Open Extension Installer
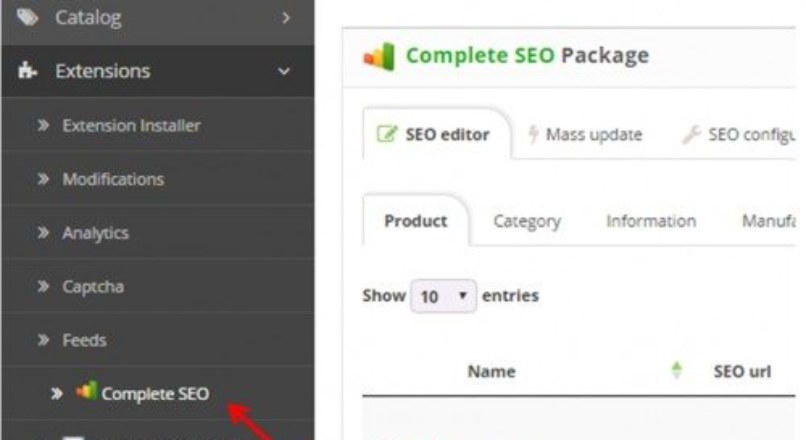The height and width of the screenshot is (440, 806). pyautogui.click(x=131, y=125)
